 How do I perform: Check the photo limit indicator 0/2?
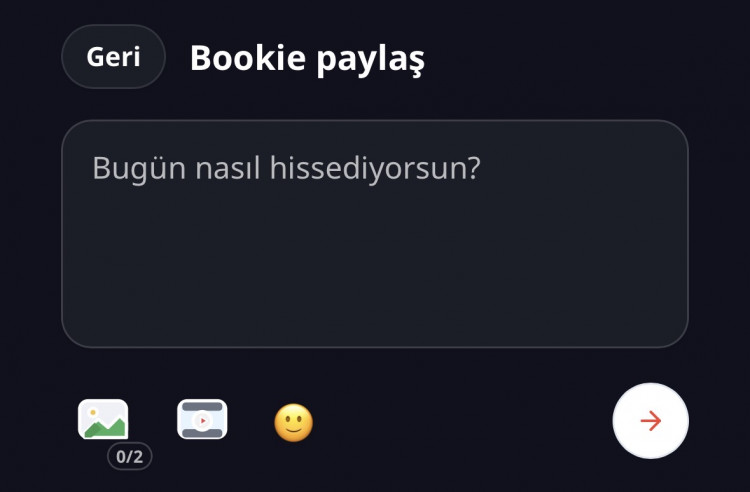click(x=130, y=456)
